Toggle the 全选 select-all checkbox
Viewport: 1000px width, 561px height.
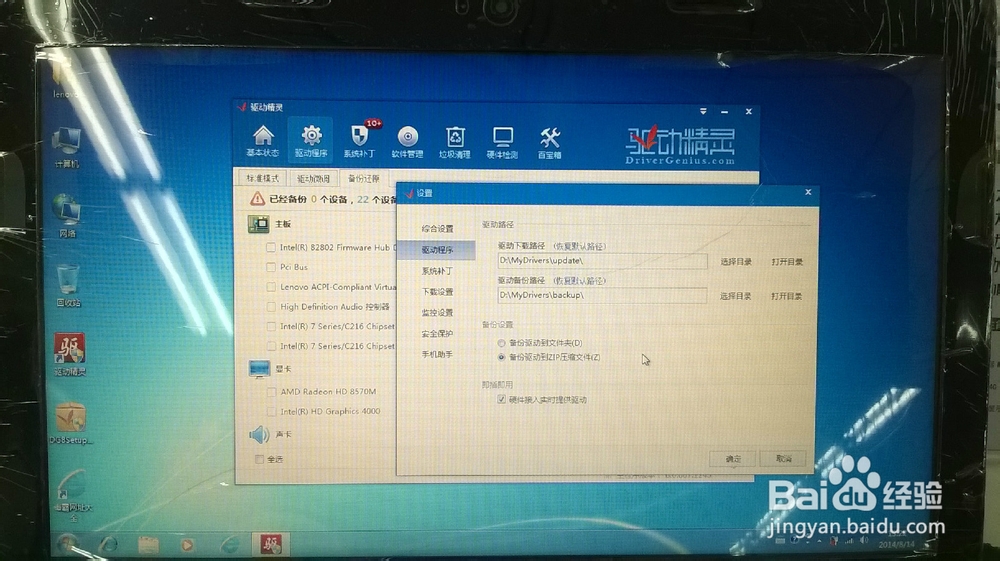pyautogui.click(x=259, y=459)
